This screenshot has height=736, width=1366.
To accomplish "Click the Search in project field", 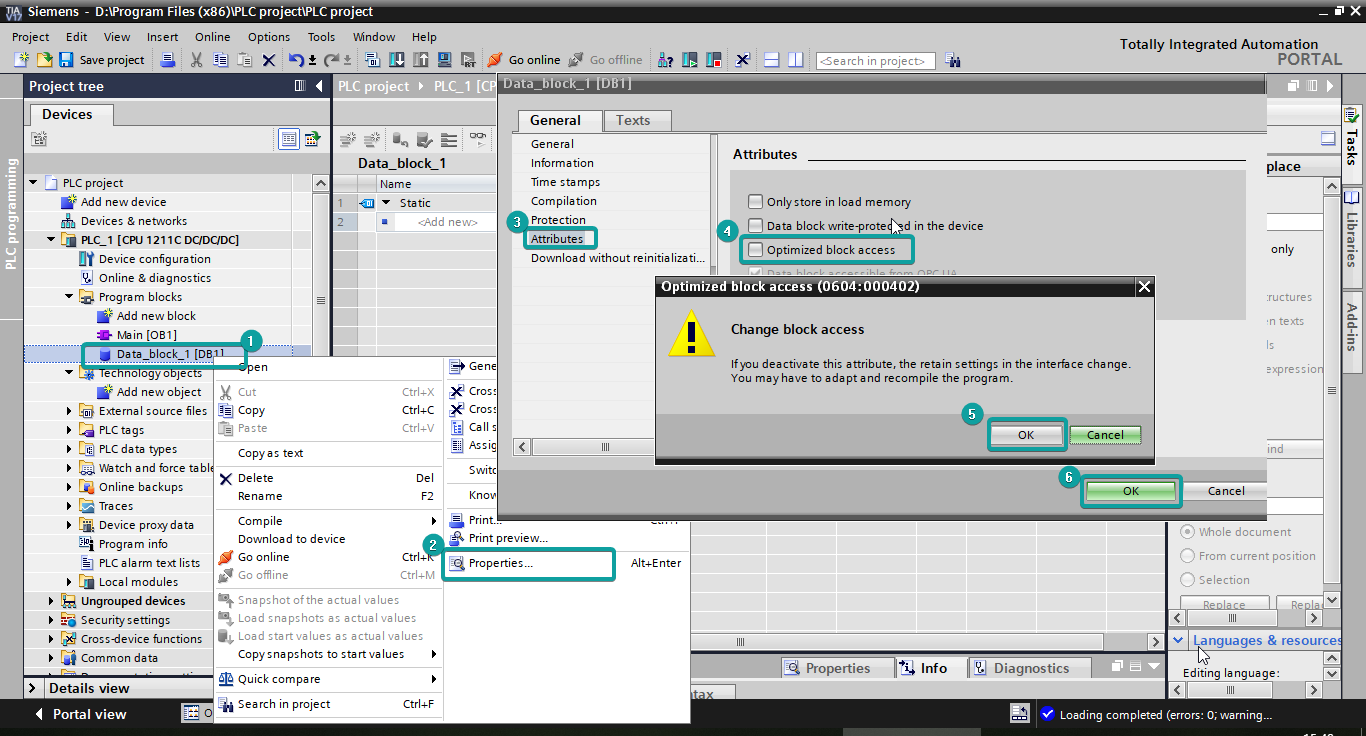I will (x=876, y=61).
